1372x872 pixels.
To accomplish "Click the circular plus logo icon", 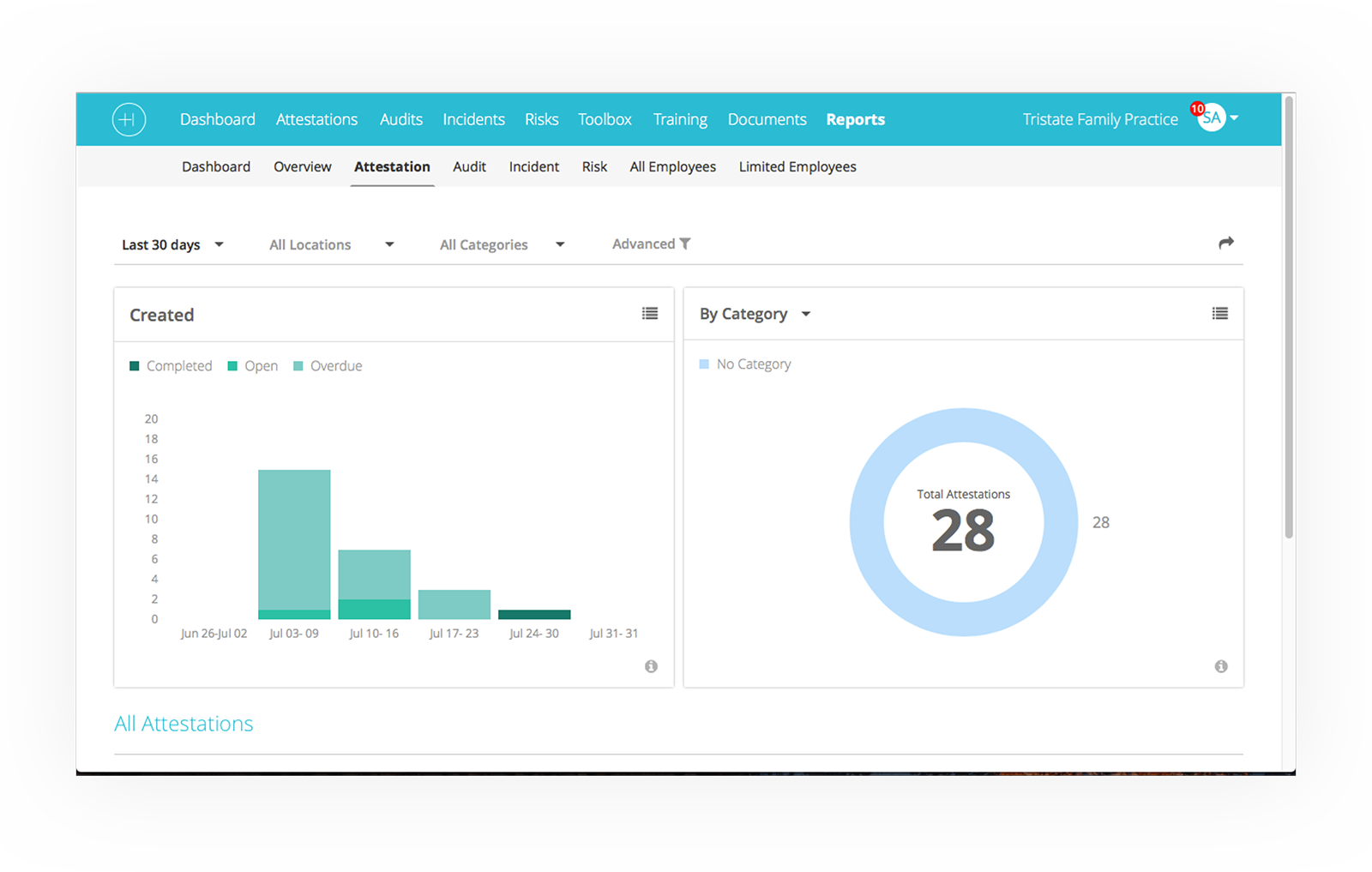I will [x=129, y=119].
